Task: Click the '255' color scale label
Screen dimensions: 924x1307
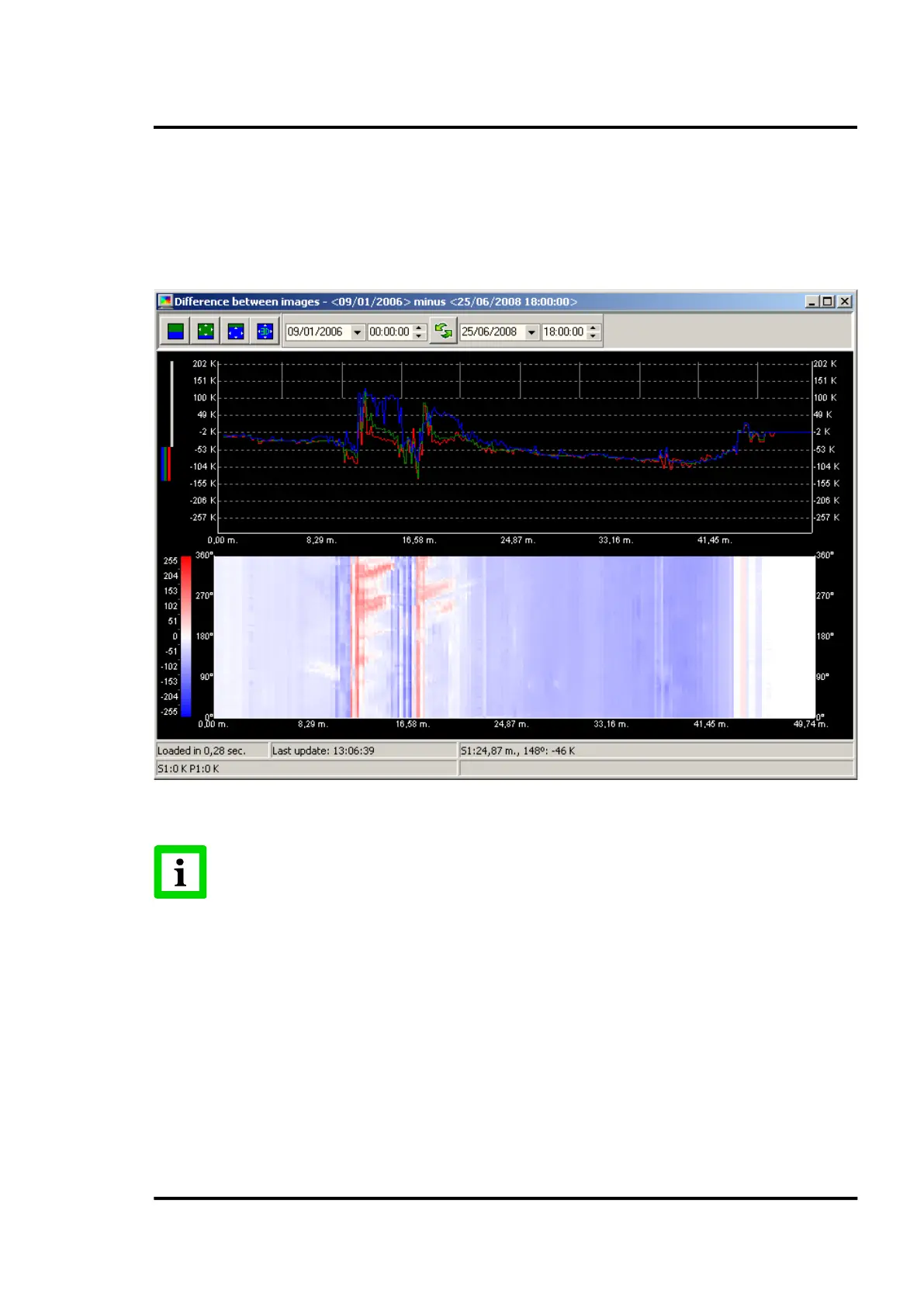Action: [171, 560]
